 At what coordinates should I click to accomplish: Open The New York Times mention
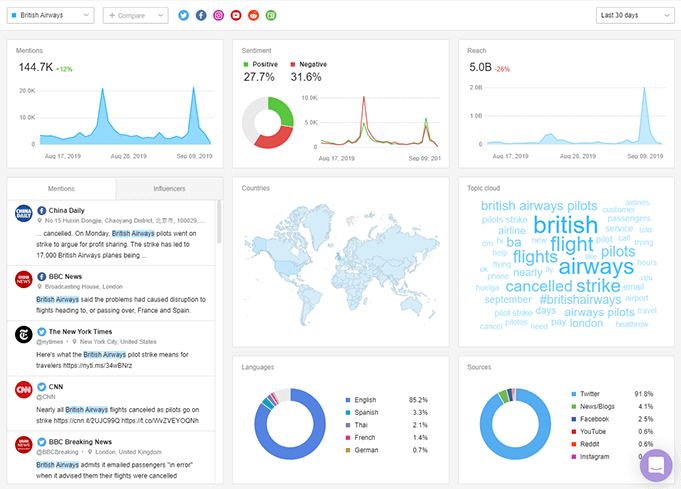[x=111, y=348]
